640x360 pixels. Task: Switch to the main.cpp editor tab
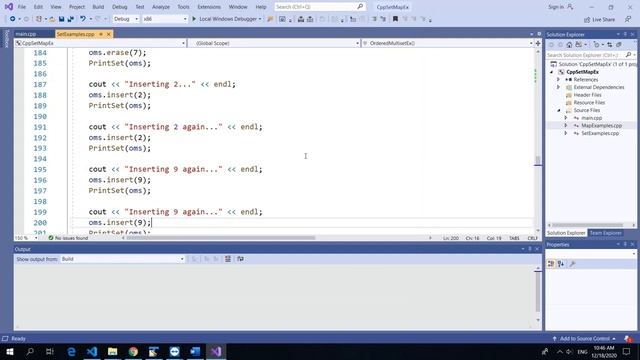[x=26, y=34]
